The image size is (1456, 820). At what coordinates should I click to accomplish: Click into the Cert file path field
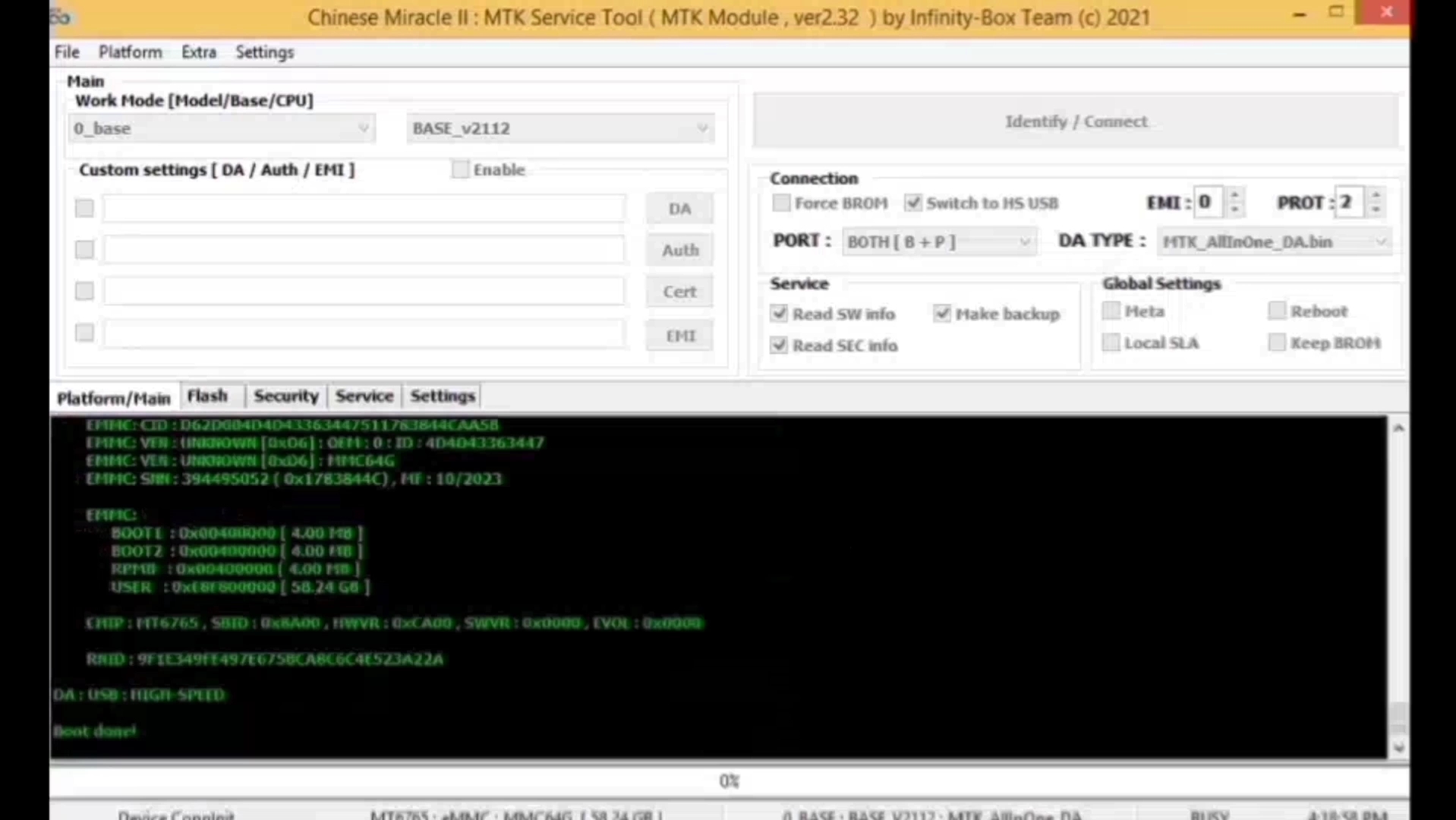[364, 291]
